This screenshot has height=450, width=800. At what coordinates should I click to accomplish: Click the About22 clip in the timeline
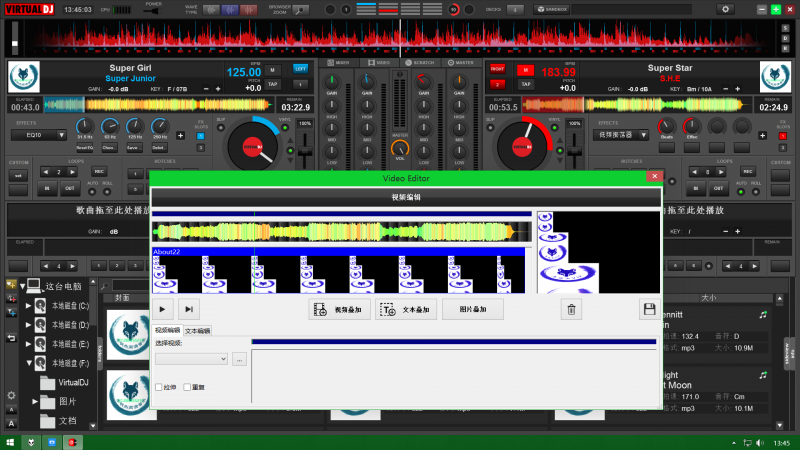click(338, 270)
